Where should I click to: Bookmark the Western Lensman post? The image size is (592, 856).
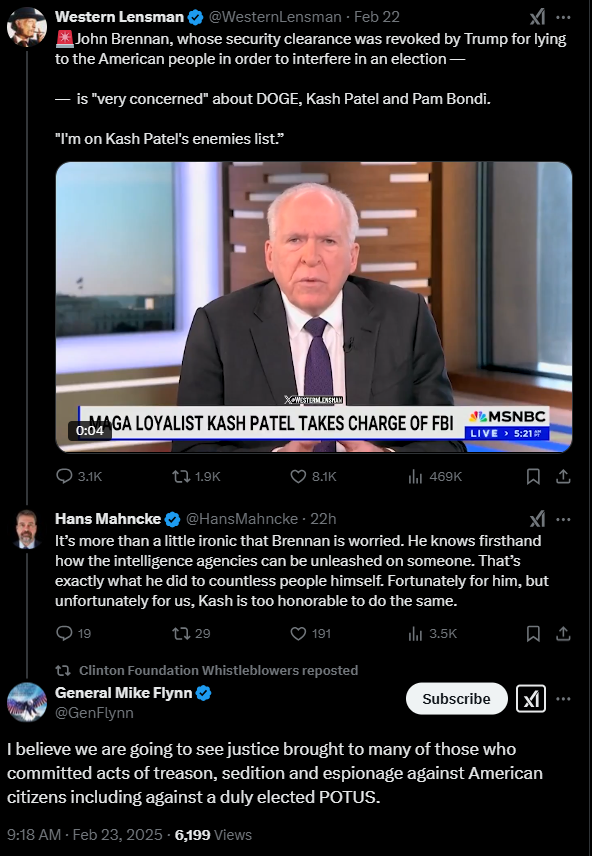pos(533,477)
